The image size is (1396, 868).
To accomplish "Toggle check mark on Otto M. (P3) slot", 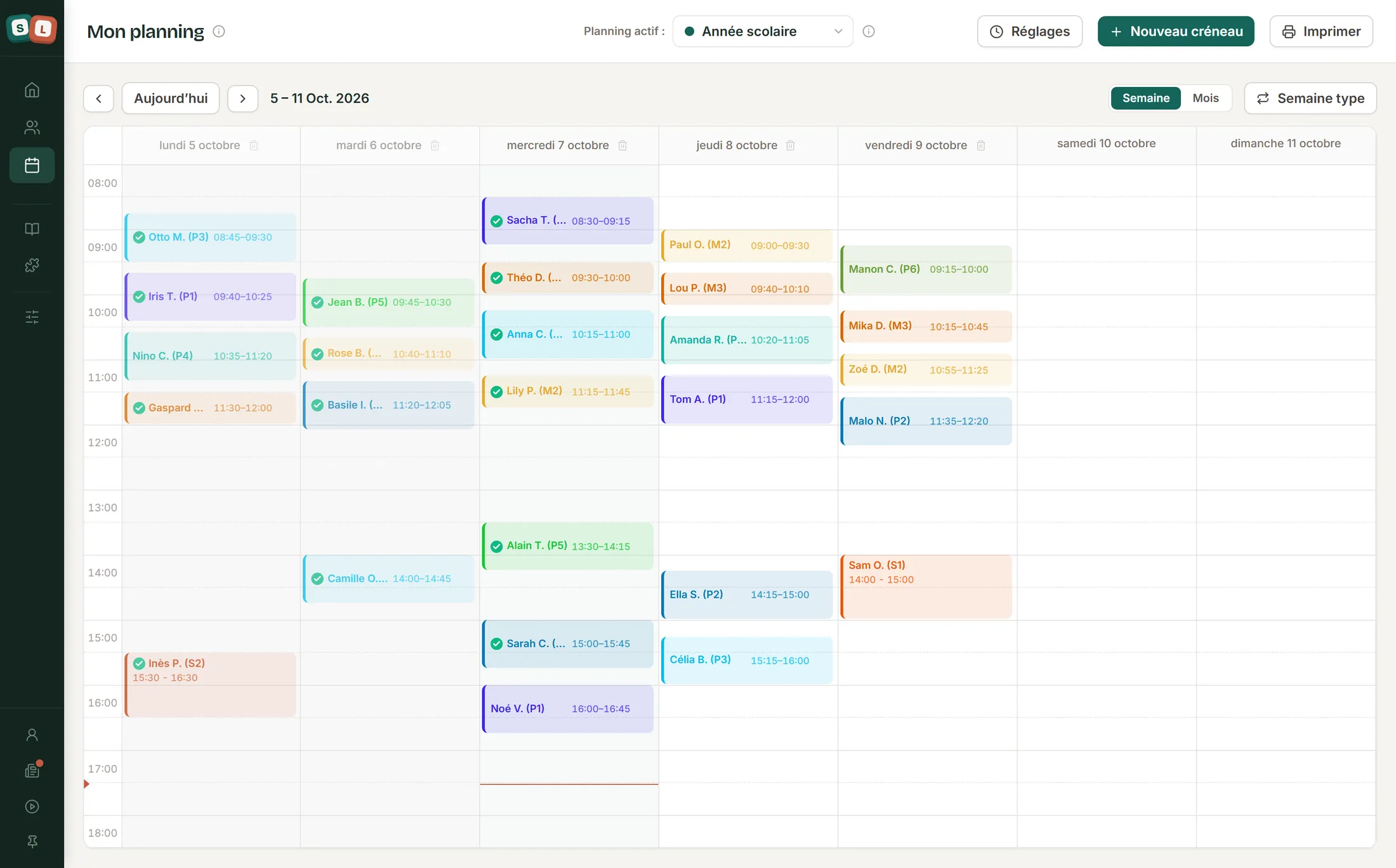I will click(x=139, y=237).
